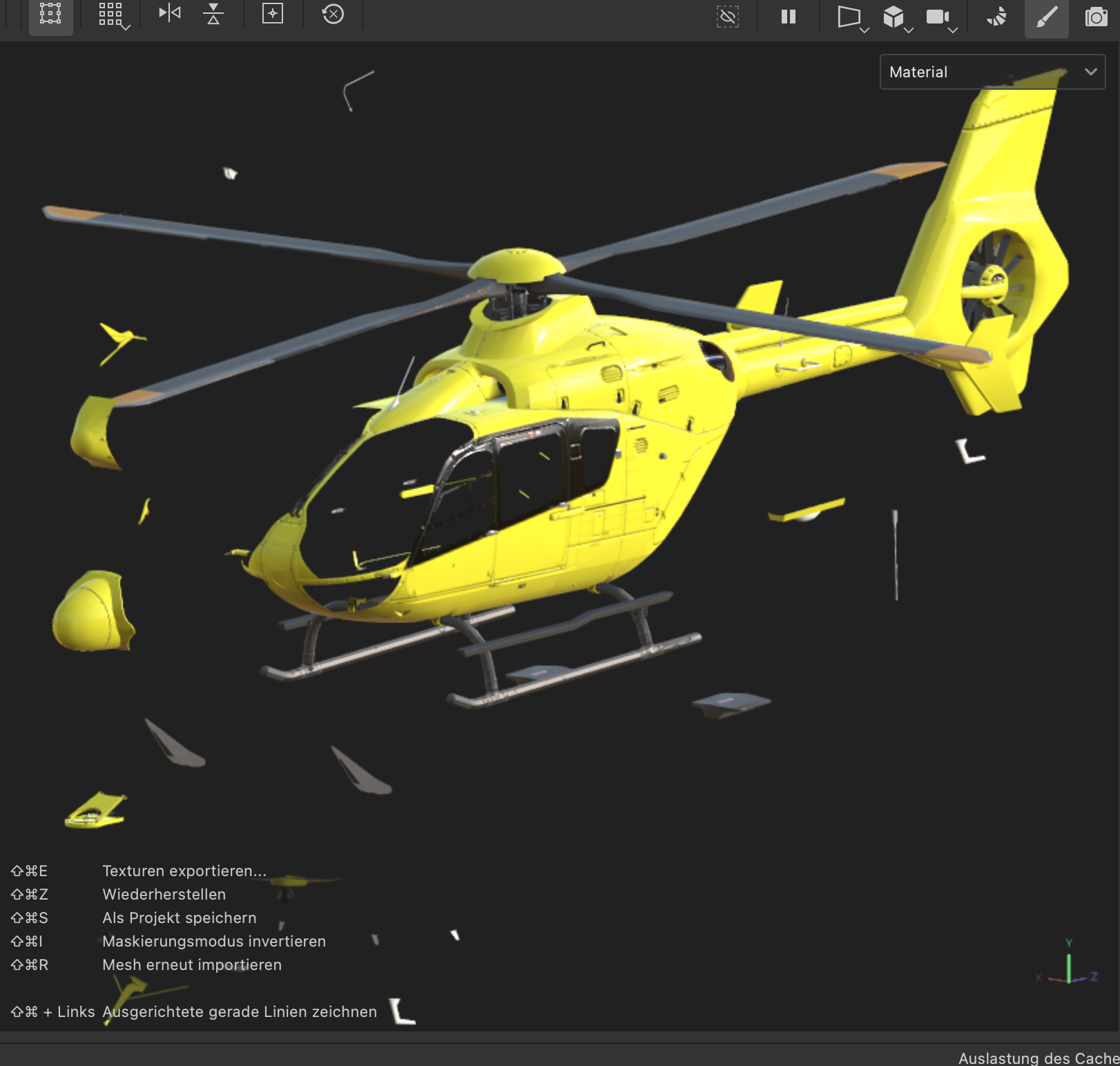Expand the perspective projection dropdown
1120x1066 pixels.
(853, 18)
